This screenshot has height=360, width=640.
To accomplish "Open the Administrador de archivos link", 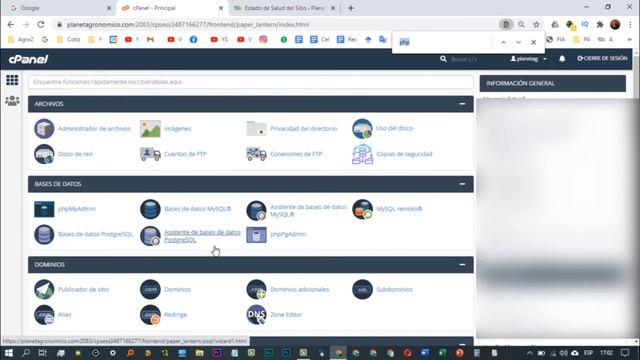I will tap(94, 129).
